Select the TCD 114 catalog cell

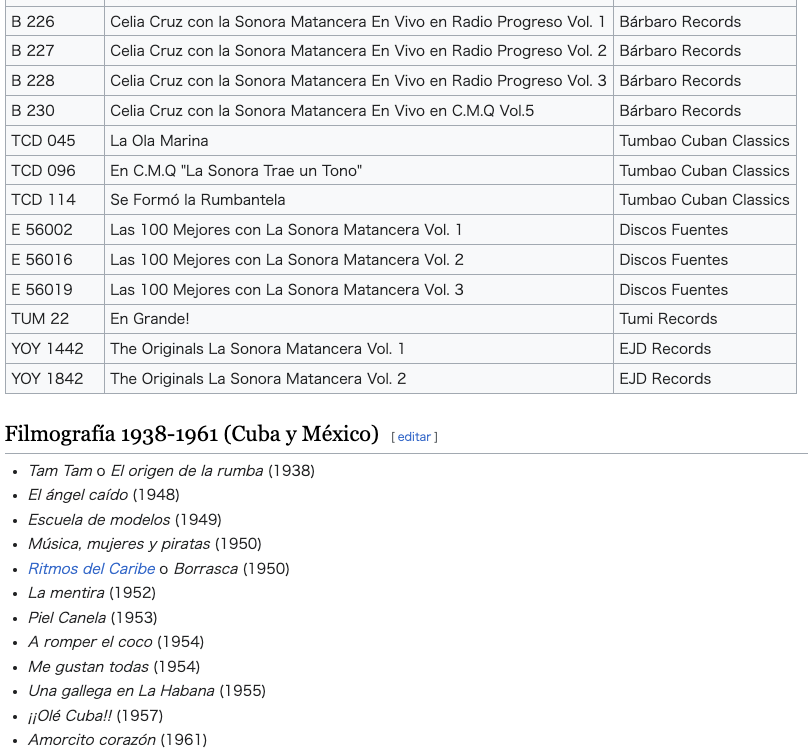coord(55,199)
